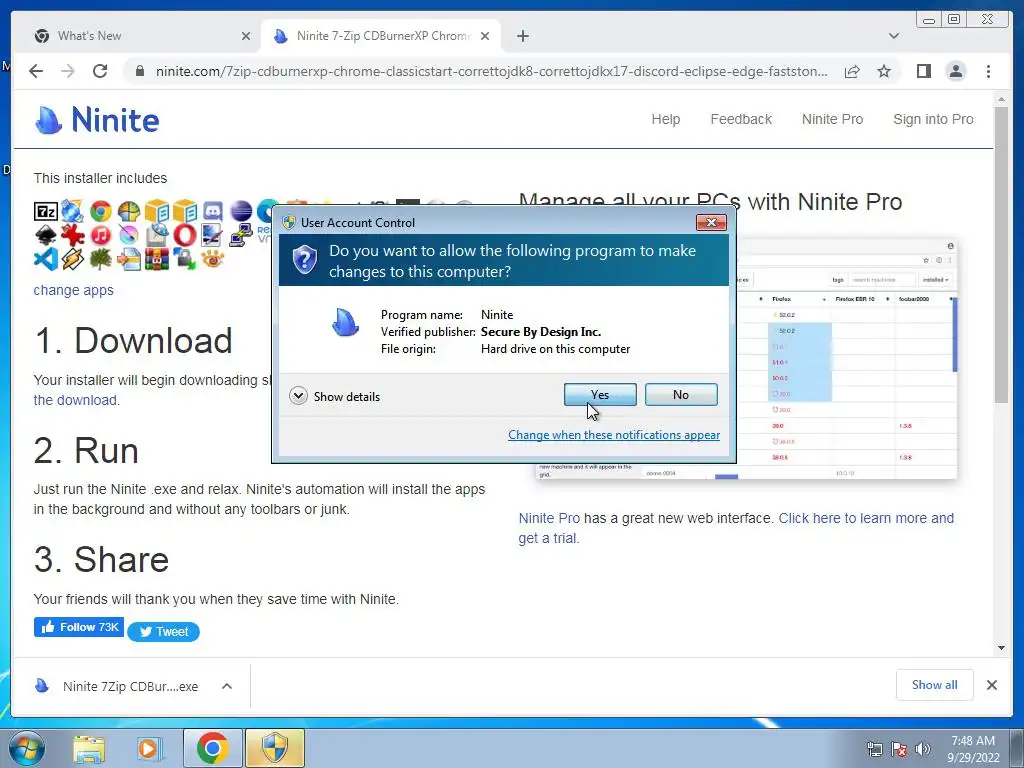Open Windows Explorer from taskbar
The height and width of the screenshot is (768, 1024).
(x=89, y=748)
